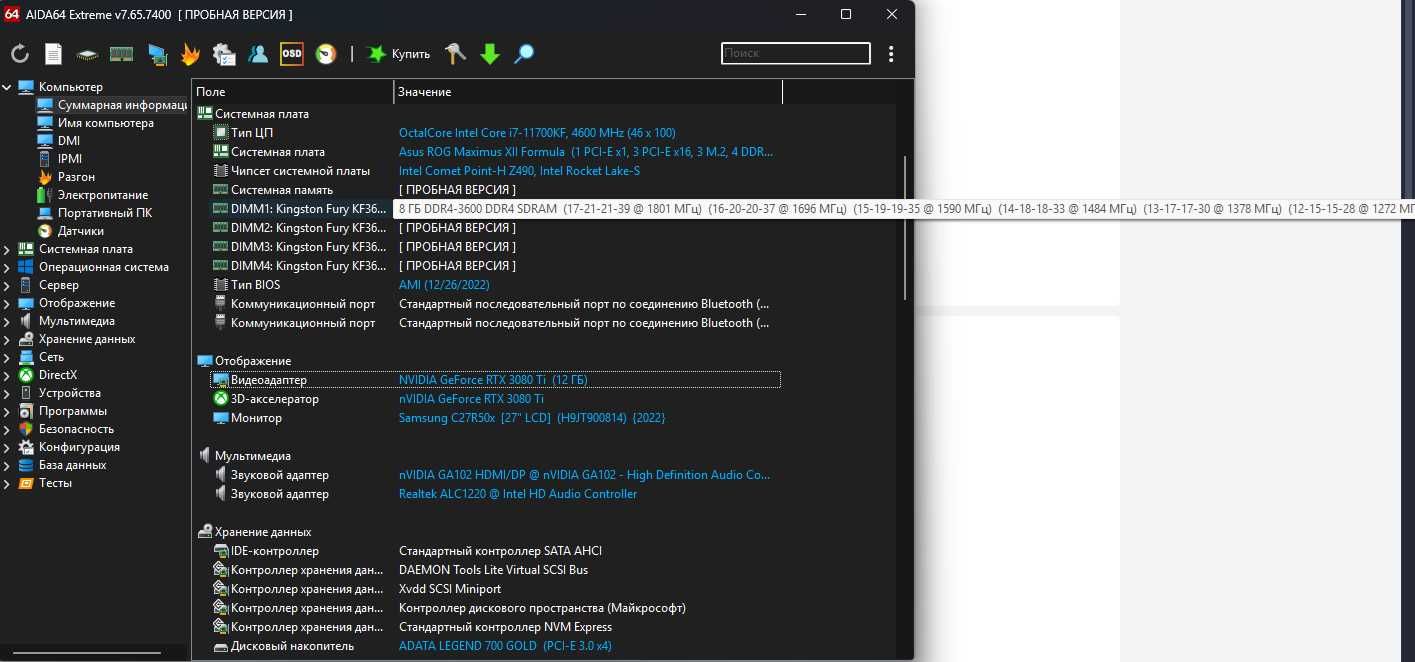Click the green download arrow icon

point(490,54)
